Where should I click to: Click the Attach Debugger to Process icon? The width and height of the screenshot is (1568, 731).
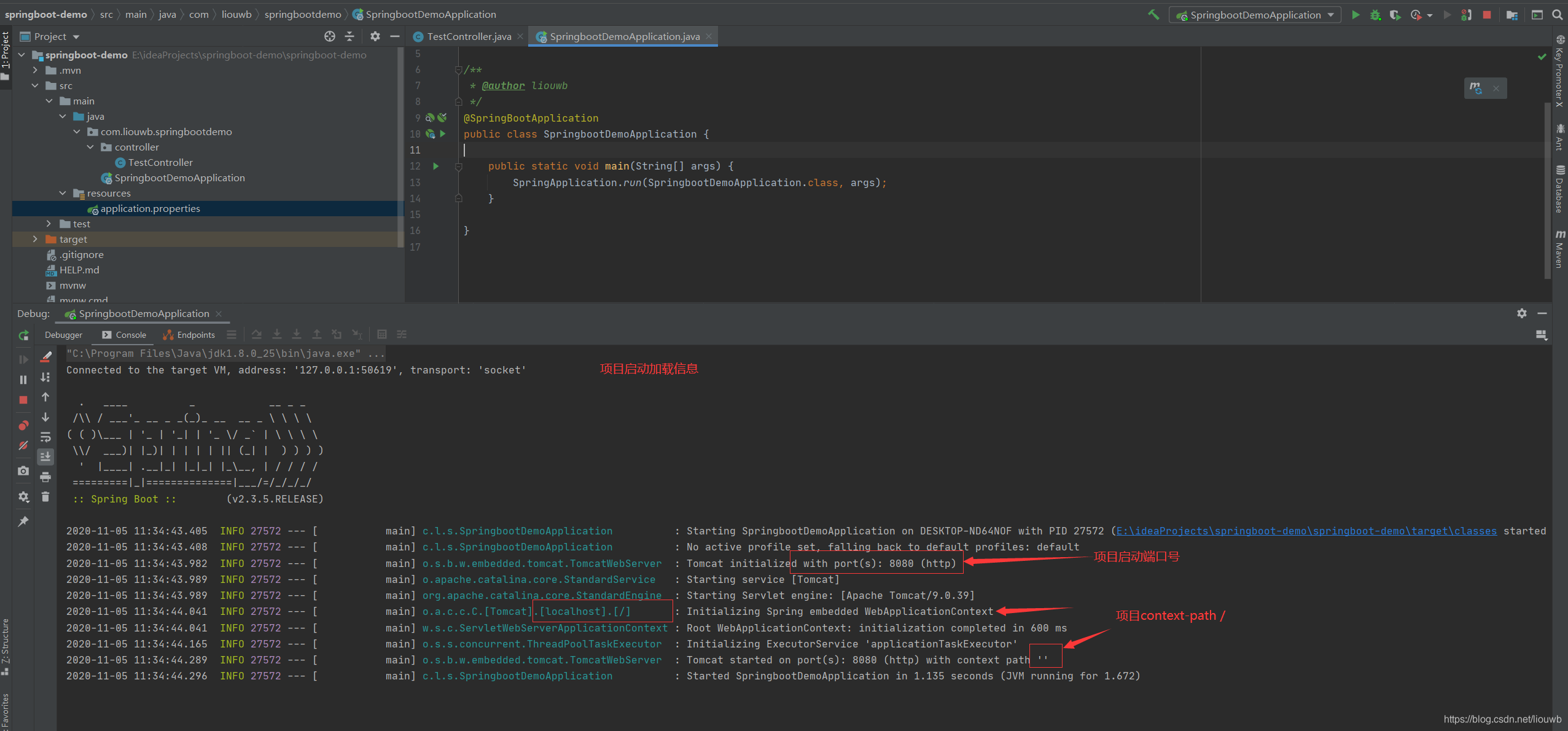pos(1467,15)
